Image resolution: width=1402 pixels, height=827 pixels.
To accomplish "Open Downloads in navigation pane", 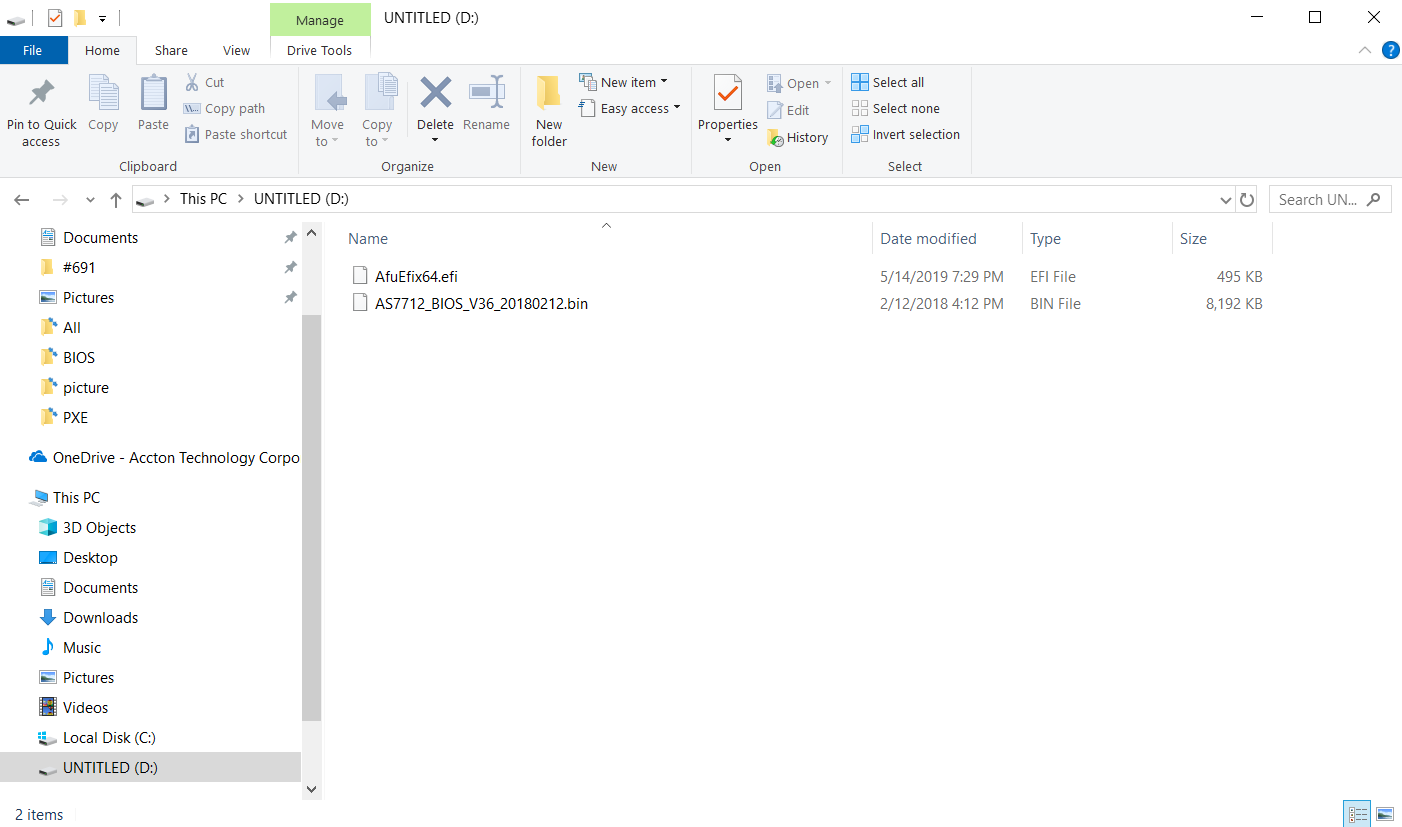I will 100,617.
